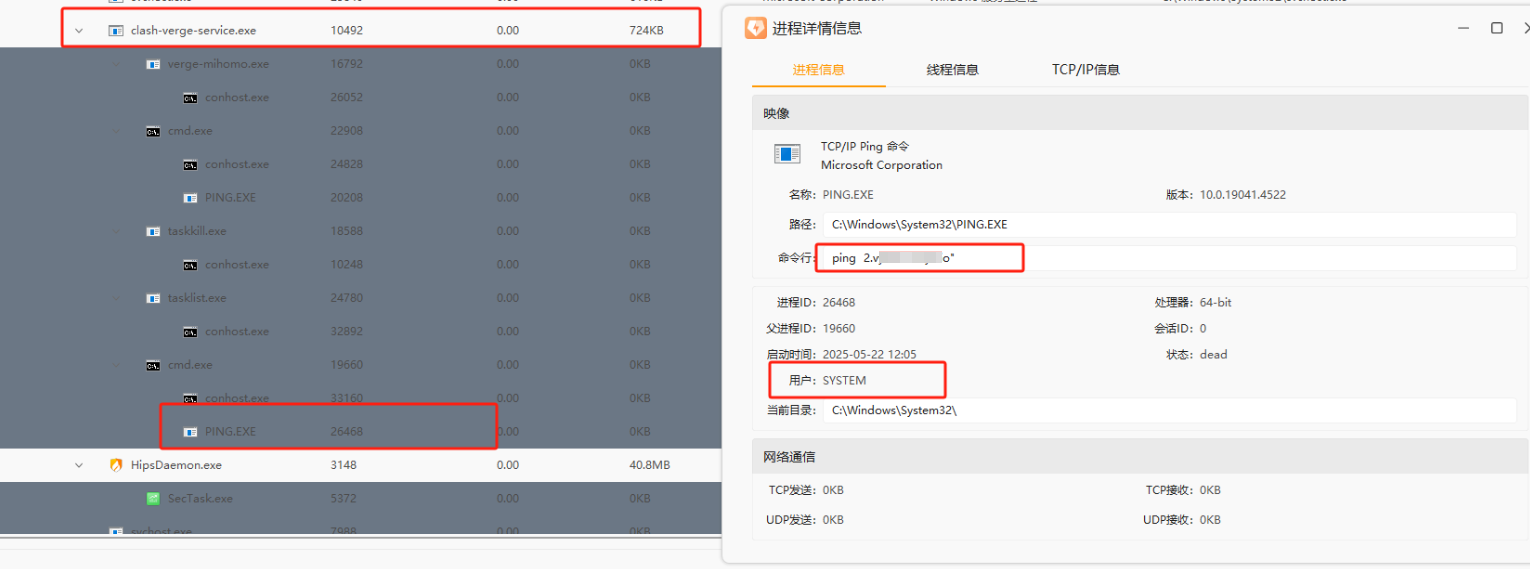Click PID value 24780
Viewport: 1530px width, 569px height.
click(347, 298)
